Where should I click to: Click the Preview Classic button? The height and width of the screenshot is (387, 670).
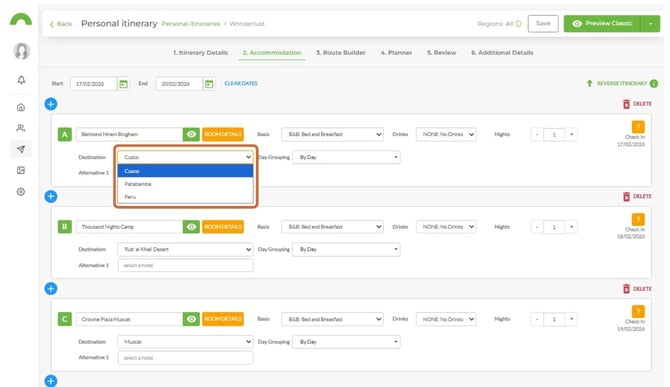602,24
